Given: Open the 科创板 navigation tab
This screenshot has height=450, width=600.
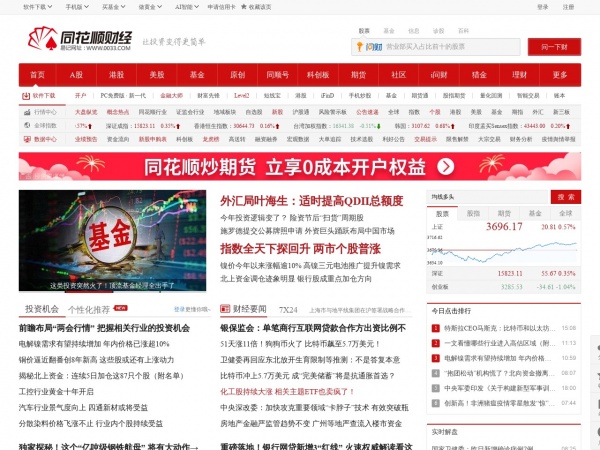Looking at the screenshot, I should (x=318, y=75).
